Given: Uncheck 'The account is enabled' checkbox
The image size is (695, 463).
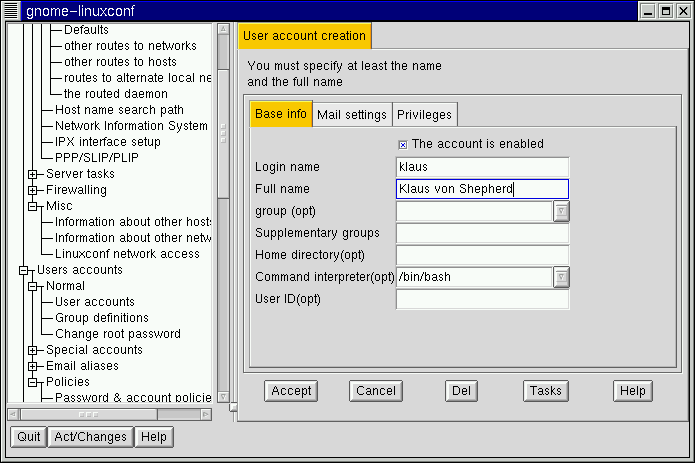Looking at the screenshot, I should (404, 144).
